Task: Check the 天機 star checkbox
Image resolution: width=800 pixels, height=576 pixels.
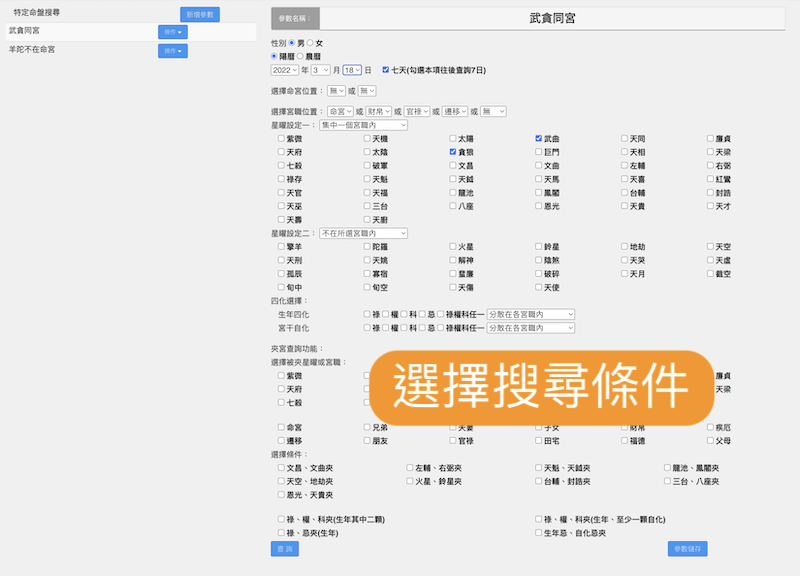Action: pyautogui.click(x=367, y=138)
